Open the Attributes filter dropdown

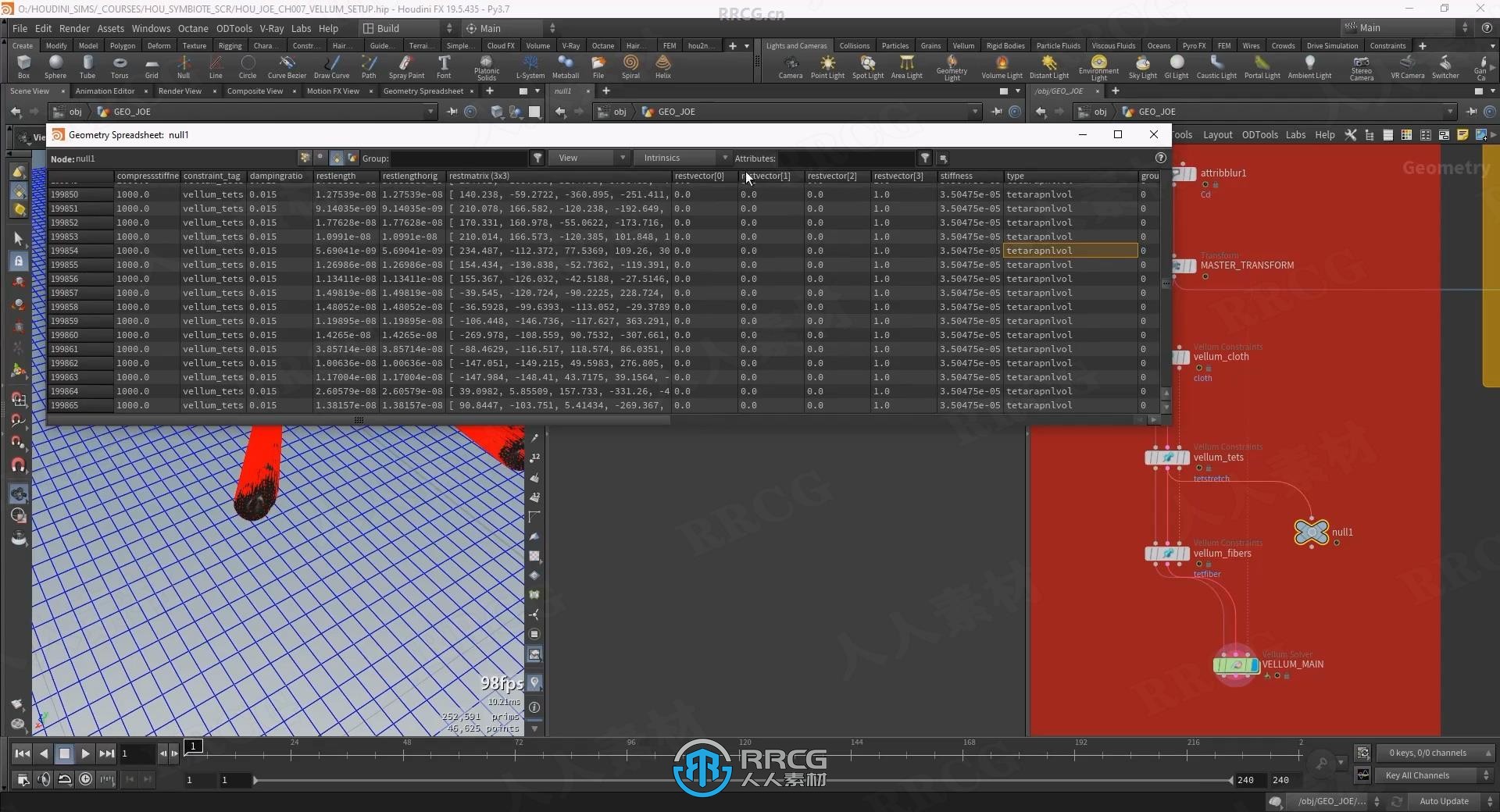925,158
